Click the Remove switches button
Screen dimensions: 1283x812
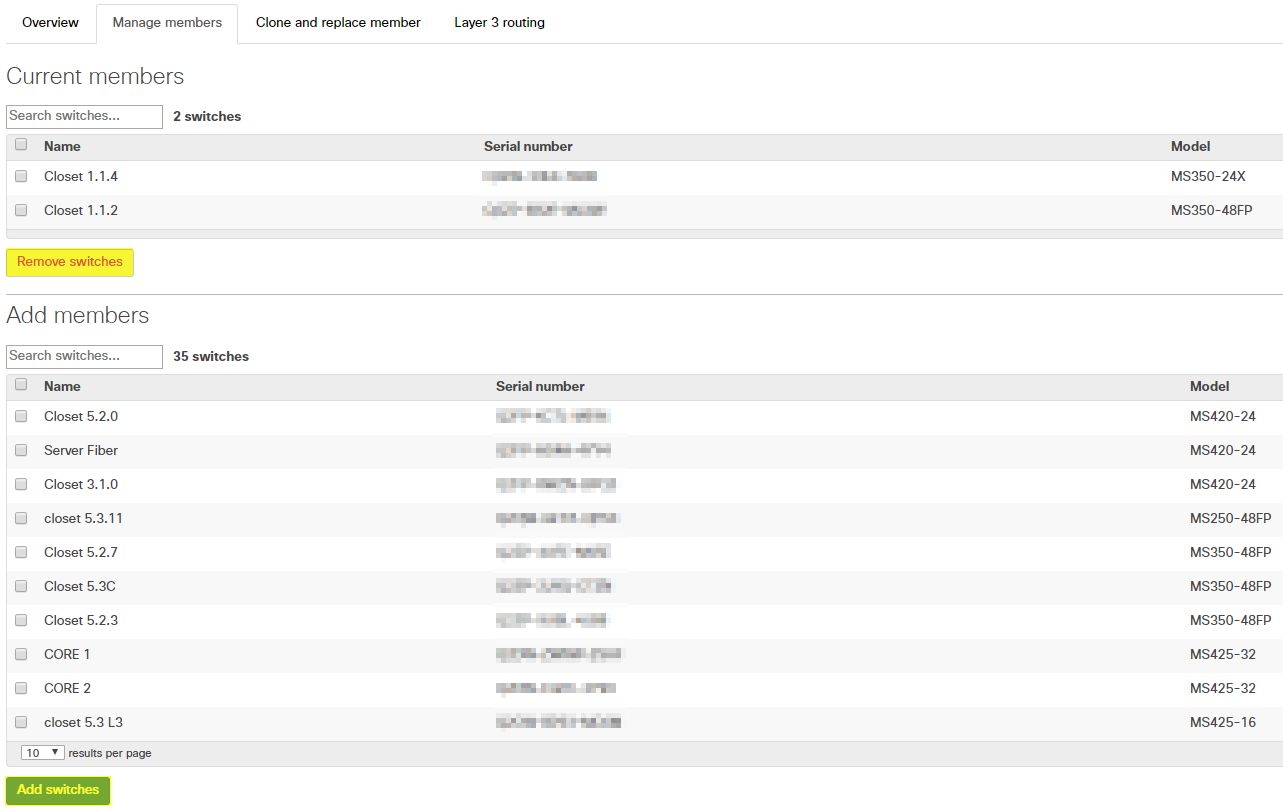[x=70, y=262]
